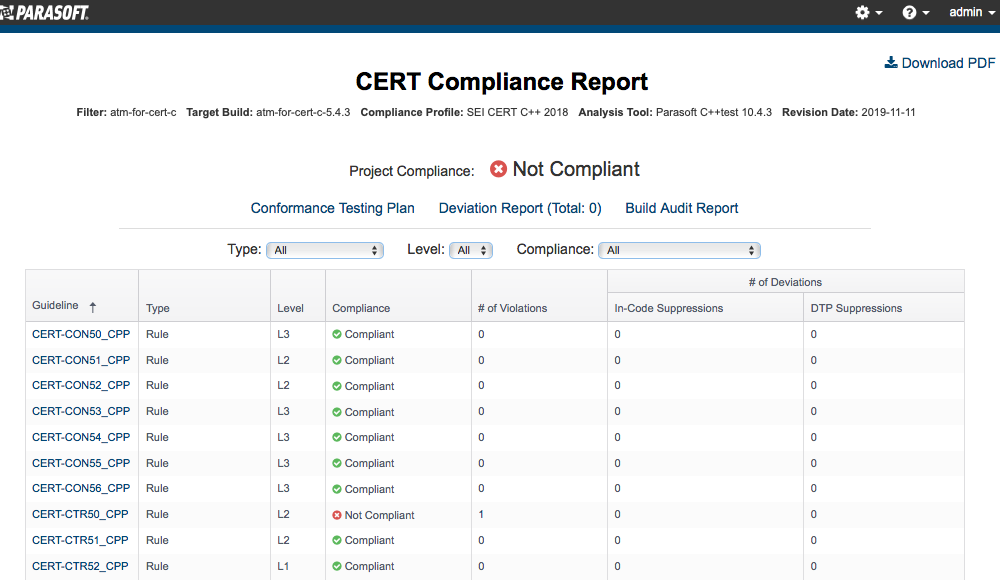Click the green check icon for CERT-CTR51_CPP
This screenshot has height=580, width=1000.
(x=337, y=540)
